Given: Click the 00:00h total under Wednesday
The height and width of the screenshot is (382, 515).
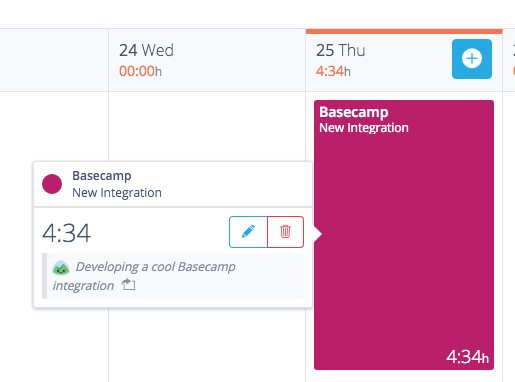Looking at the screenshot, I should tap(140, 71).
